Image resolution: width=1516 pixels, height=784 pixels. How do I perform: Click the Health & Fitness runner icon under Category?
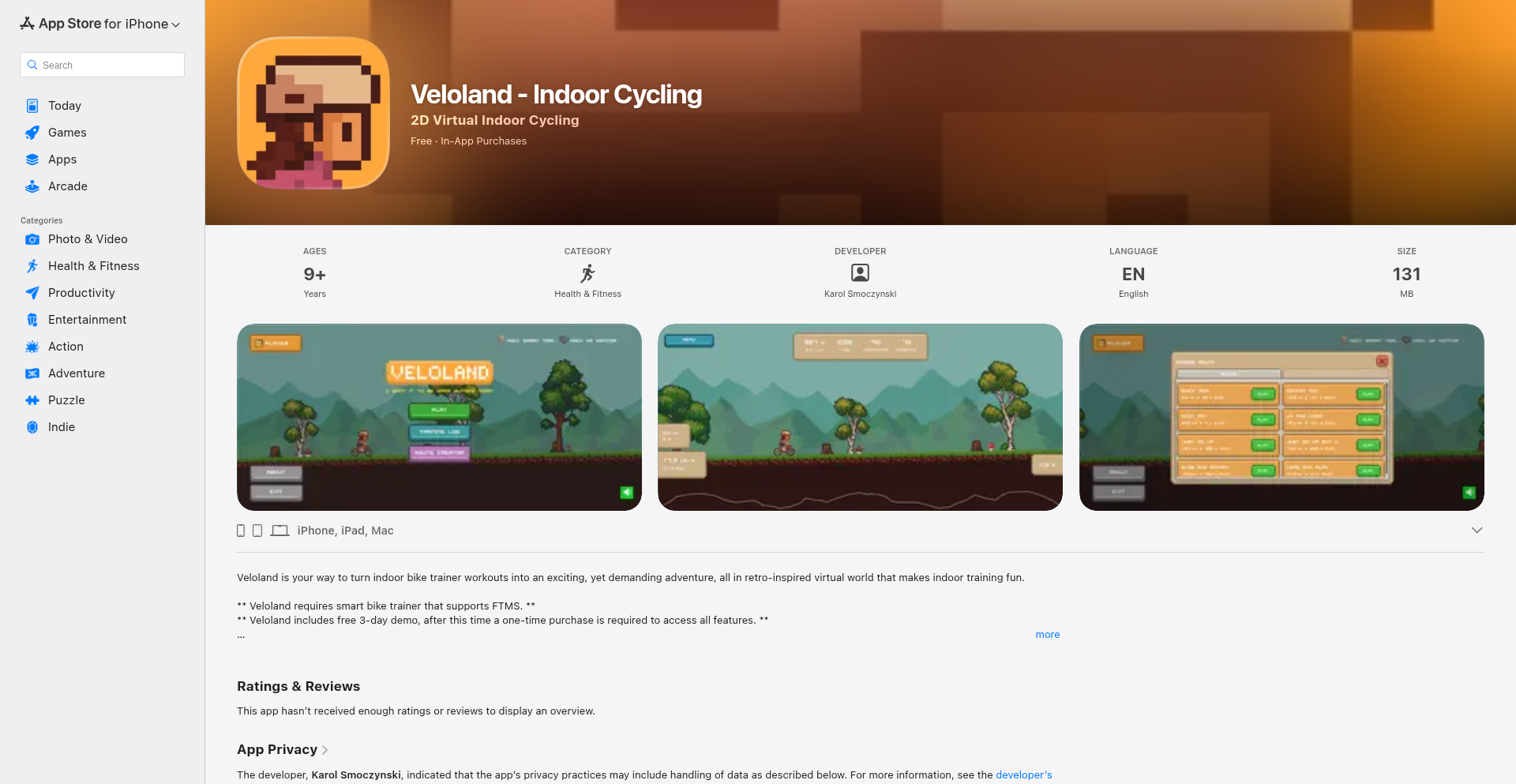click(587, 273)
